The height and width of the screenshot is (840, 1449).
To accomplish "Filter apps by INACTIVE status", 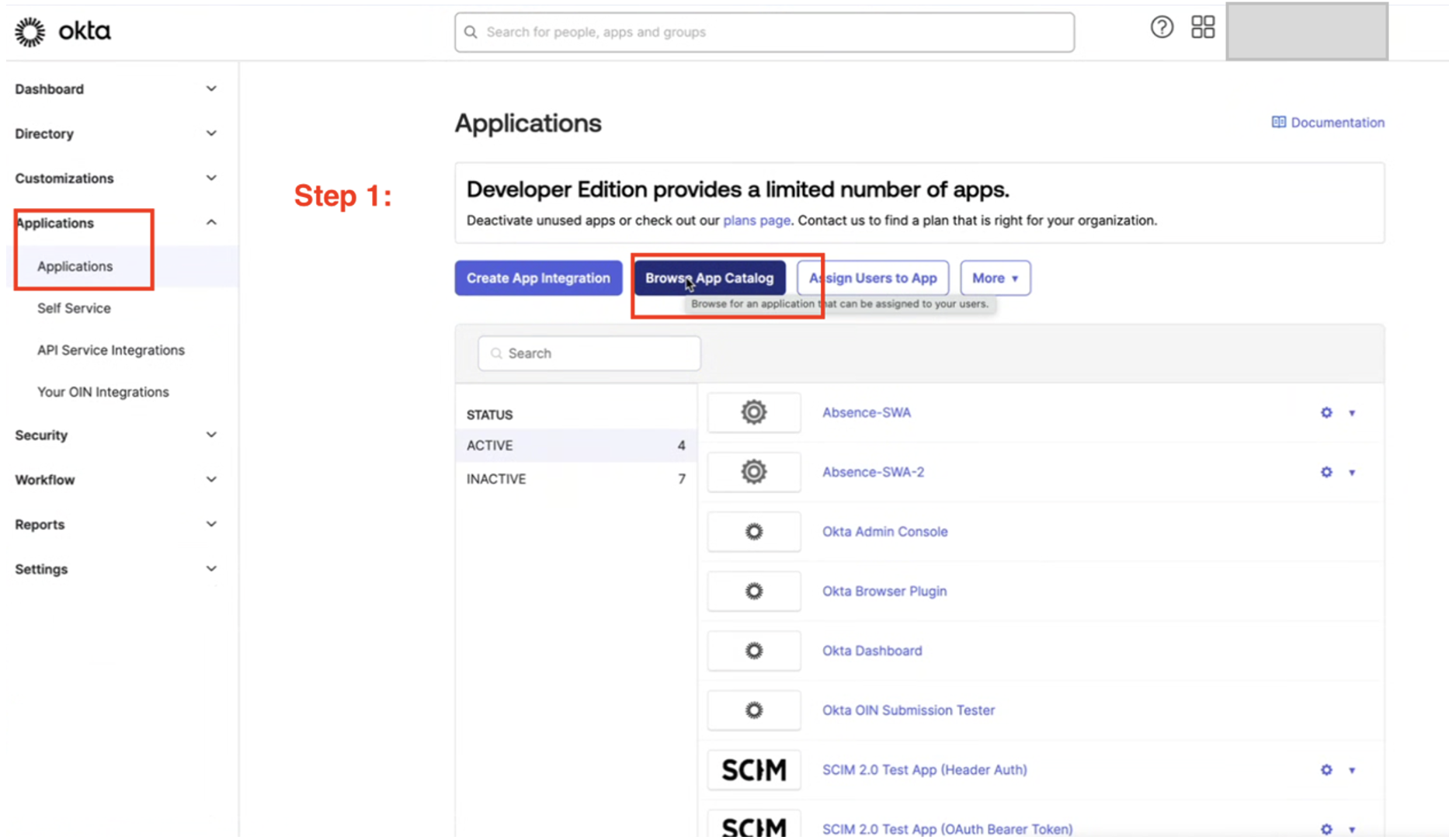I will click(575, 479).
